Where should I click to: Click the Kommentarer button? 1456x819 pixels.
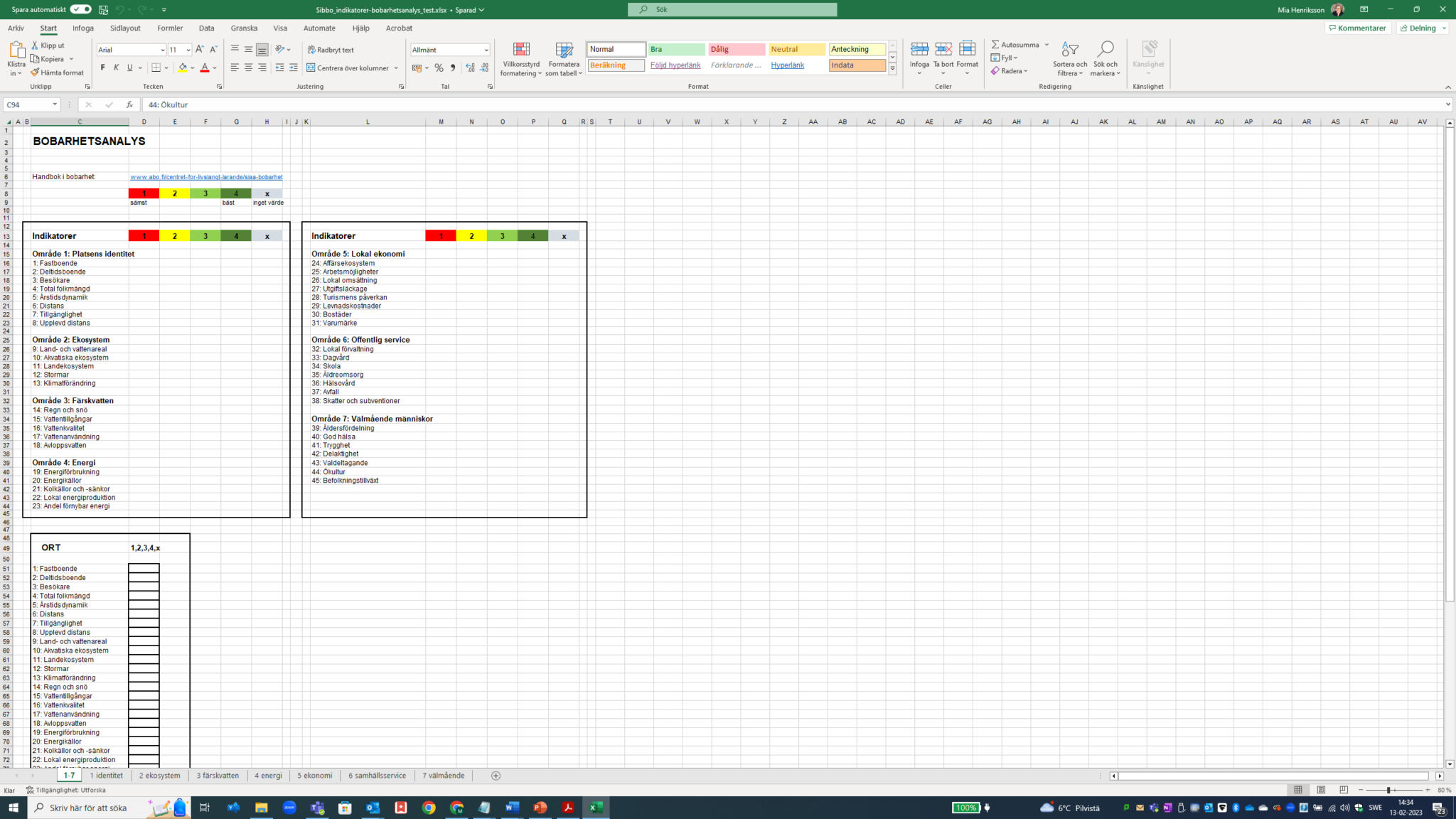[x=1356, y=28]
